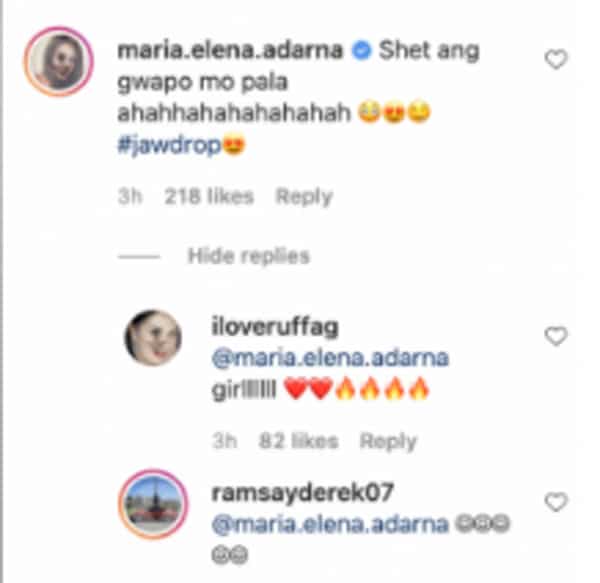Screen dimensions: 600x583
Task: Click the blue verified badge
Action: tap(361, 51)
